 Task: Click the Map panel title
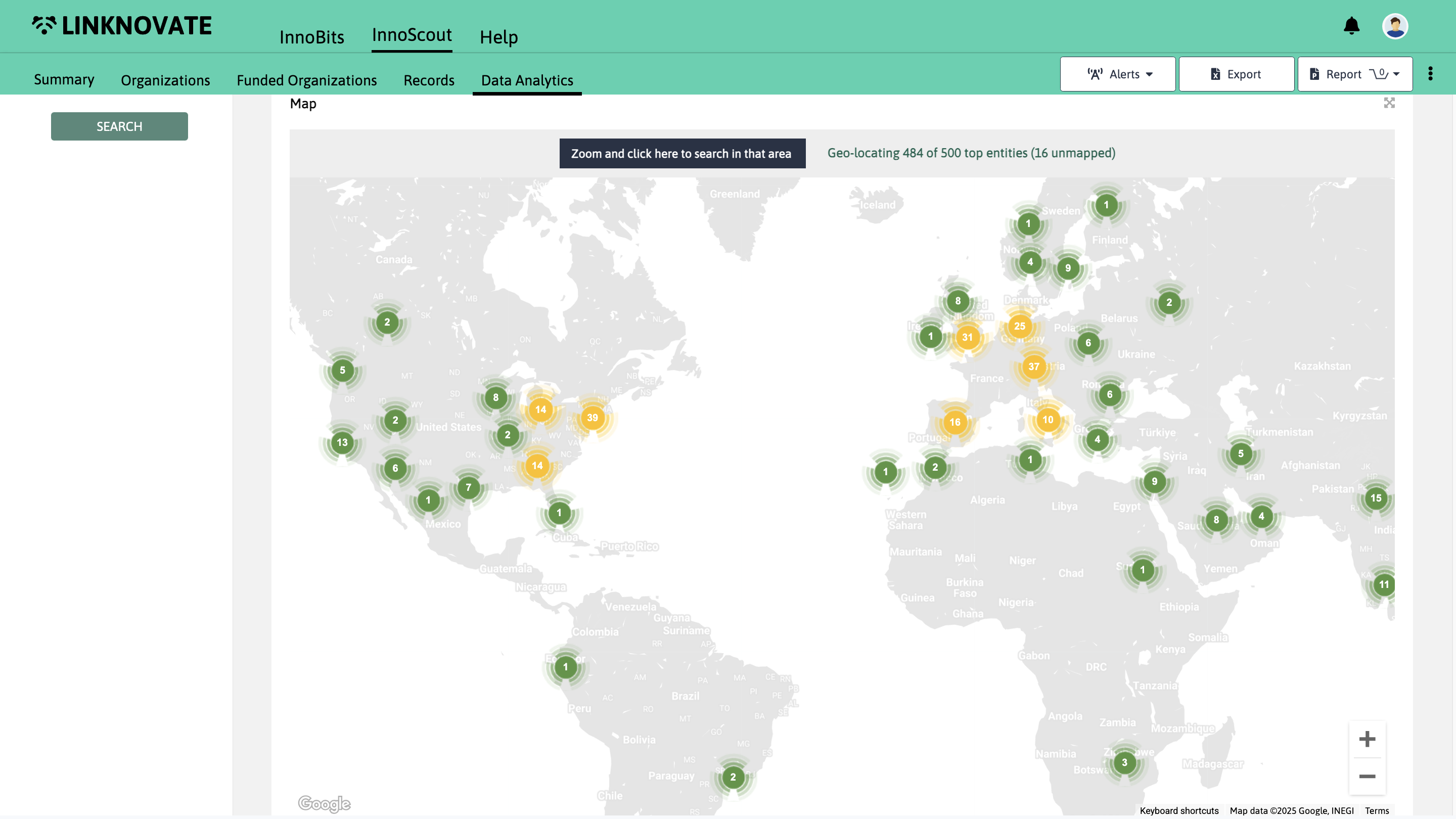tap(303, 104)
